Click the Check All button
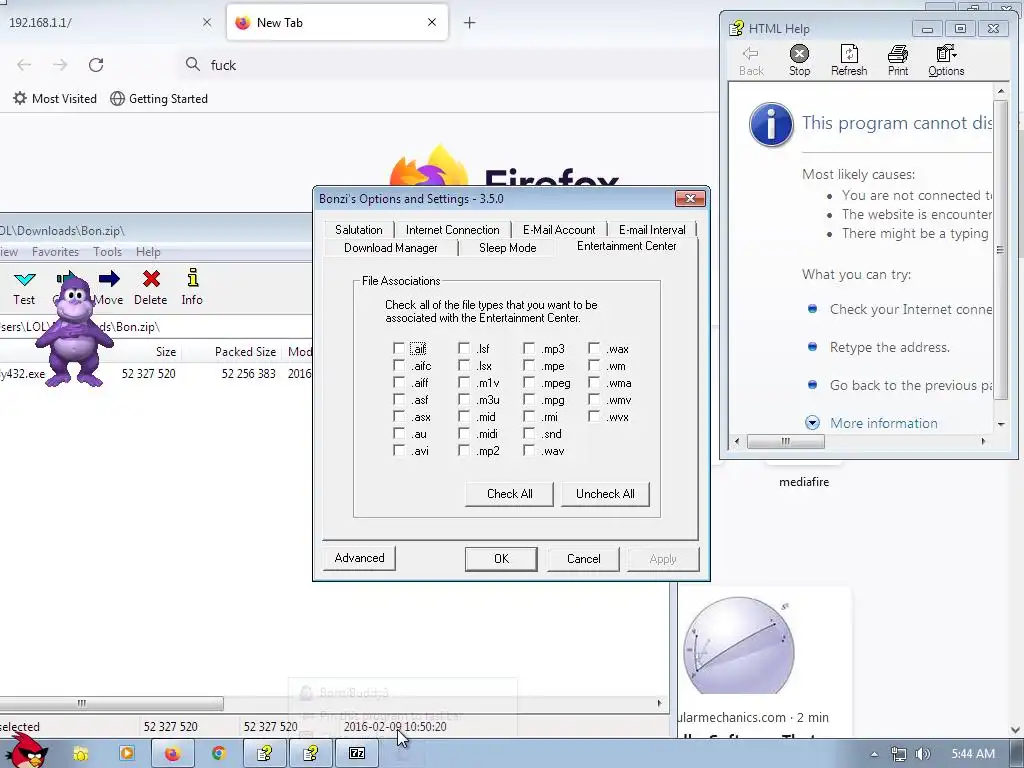 (x=509, y=494)
